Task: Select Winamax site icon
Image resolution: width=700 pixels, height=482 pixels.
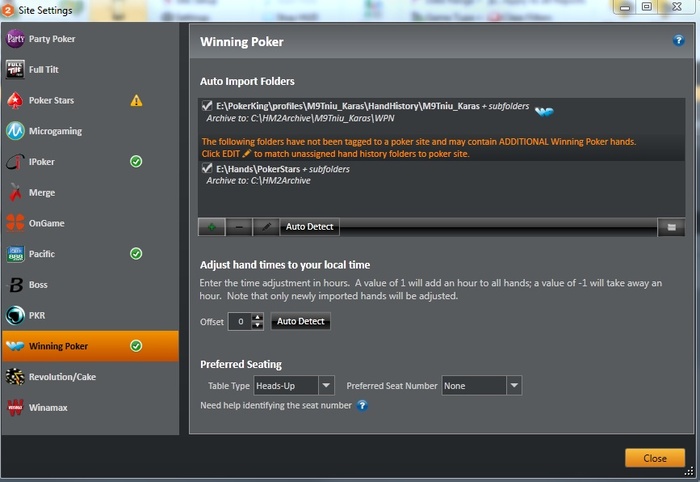Action: tap(15, 407)
